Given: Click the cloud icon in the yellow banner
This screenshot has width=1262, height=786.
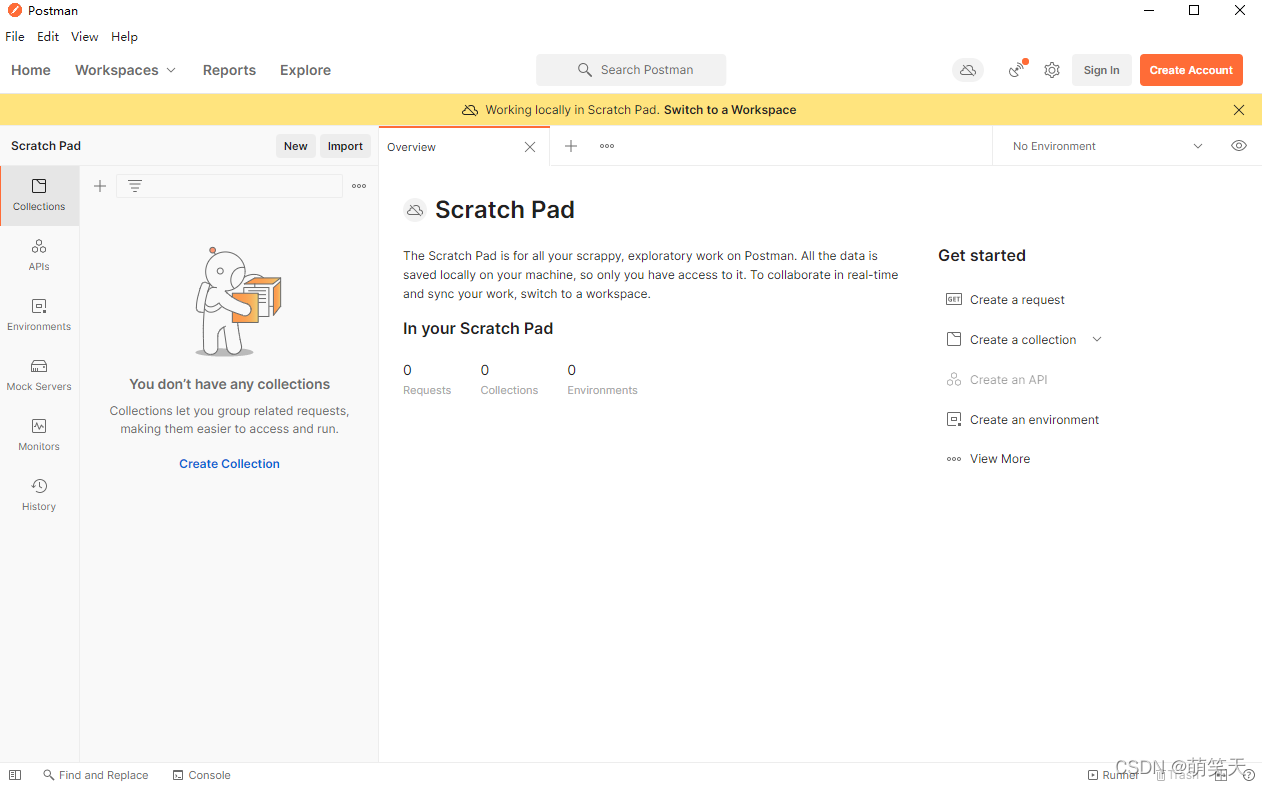Looking at the screenshot, I should [x=470, y=110].
